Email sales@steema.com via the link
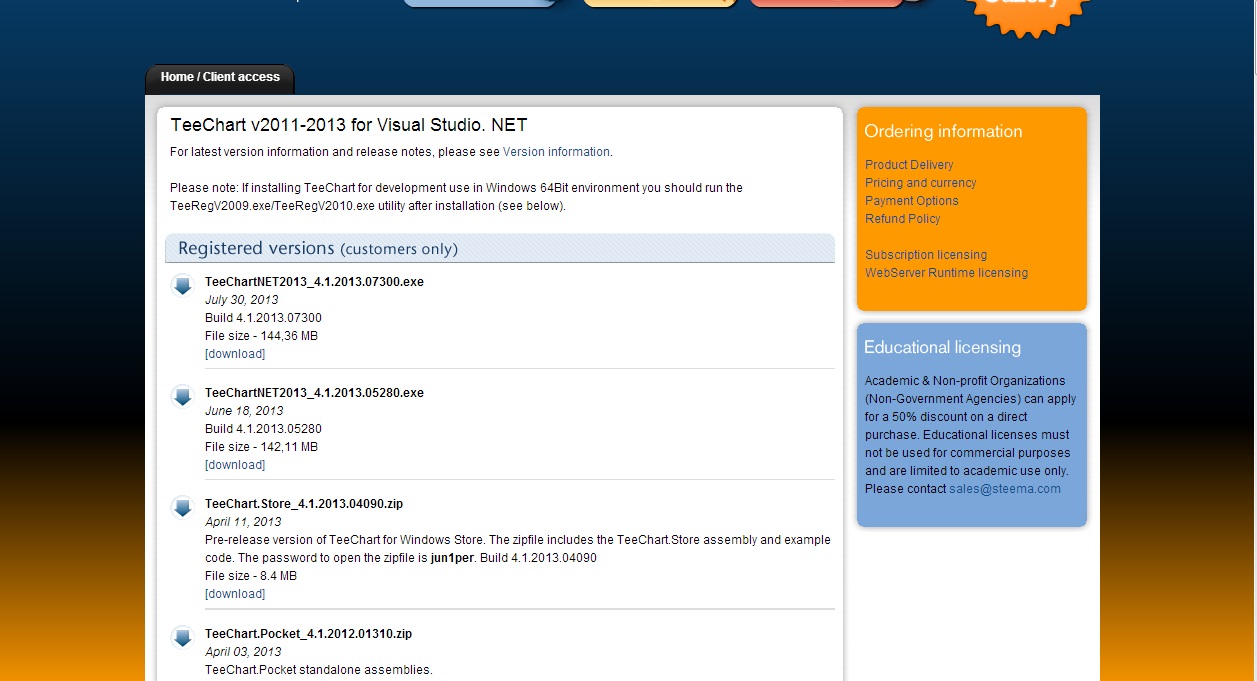 coord(1005,489)
